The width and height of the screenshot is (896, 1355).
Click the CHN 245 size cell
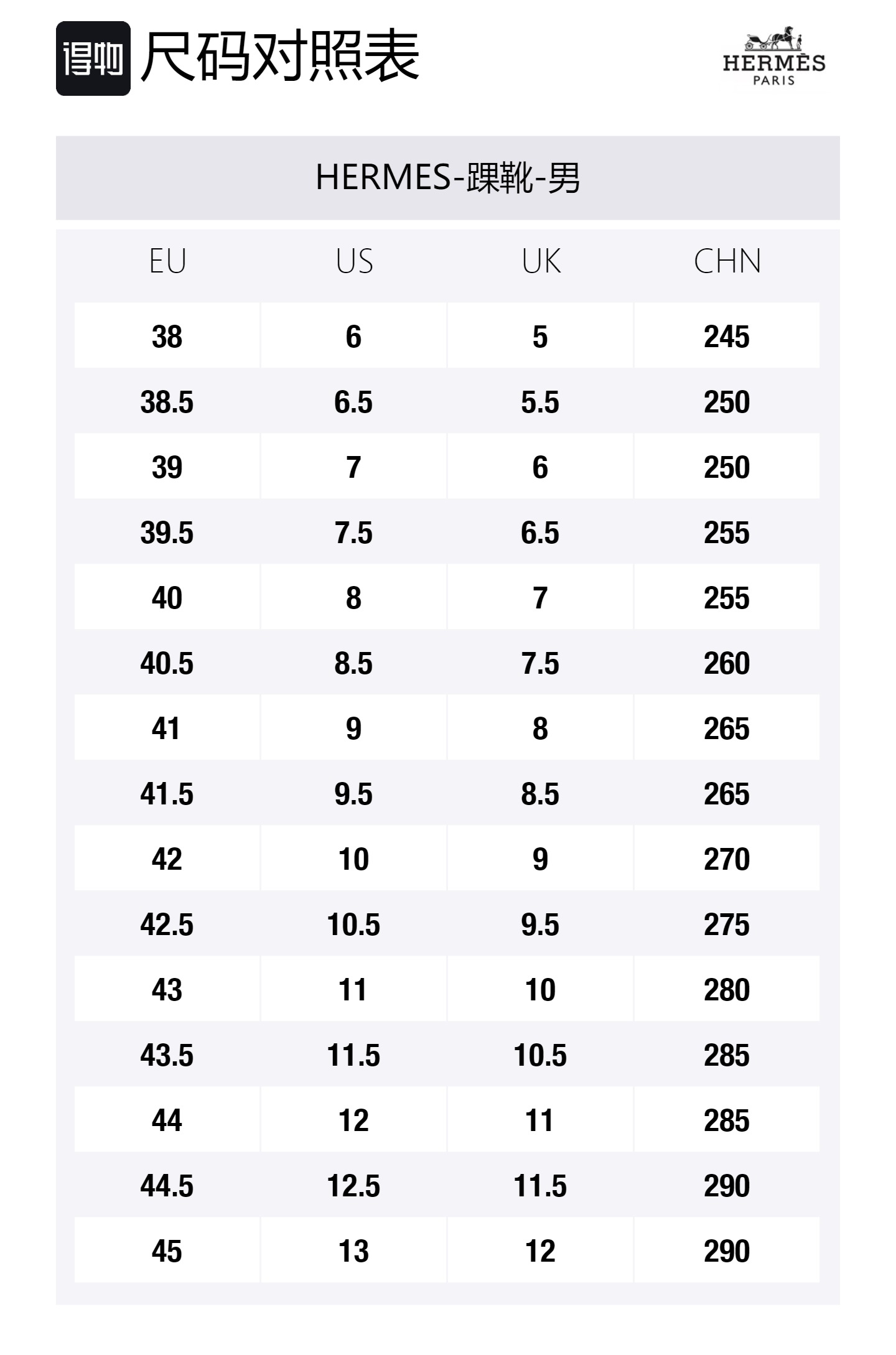pos(726,337)
